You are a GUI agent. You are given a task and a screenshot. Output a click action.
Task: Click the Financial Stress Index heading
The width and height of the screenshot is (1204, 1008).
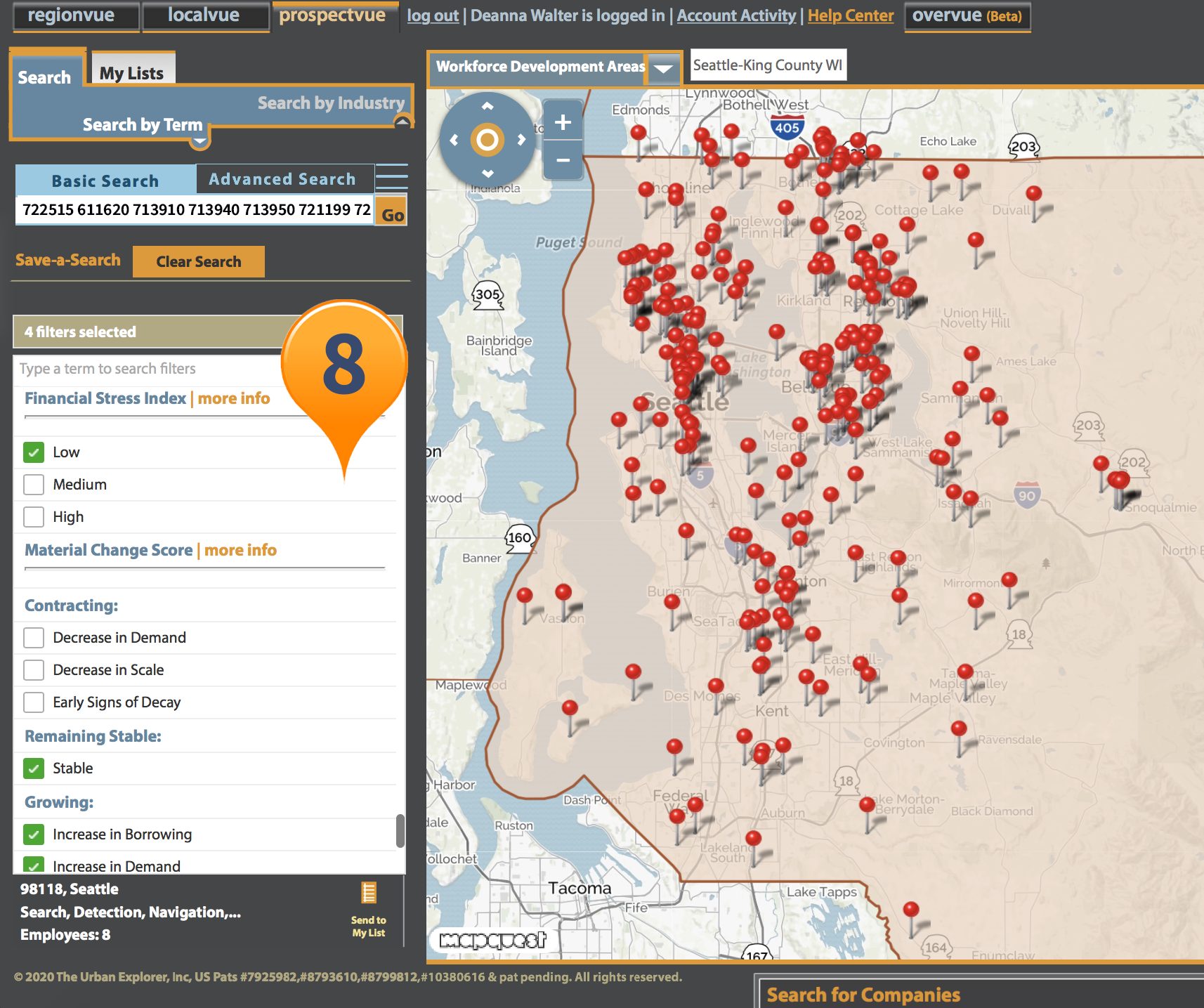(x=105, y=398)
